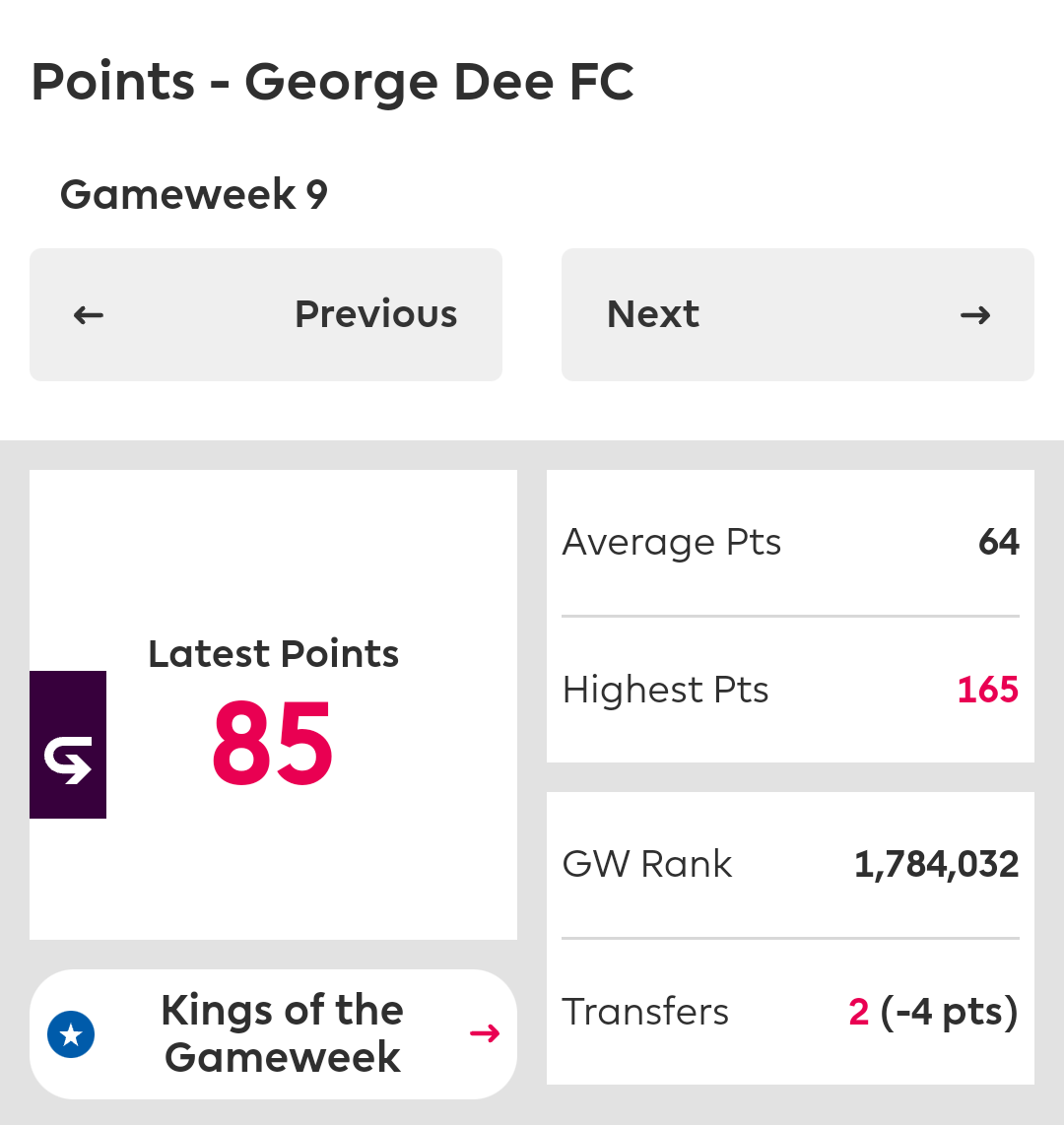Screen dimensions: 1064x1125
Task: Go to the Next gameweek
Action: [x=798, y=315]
